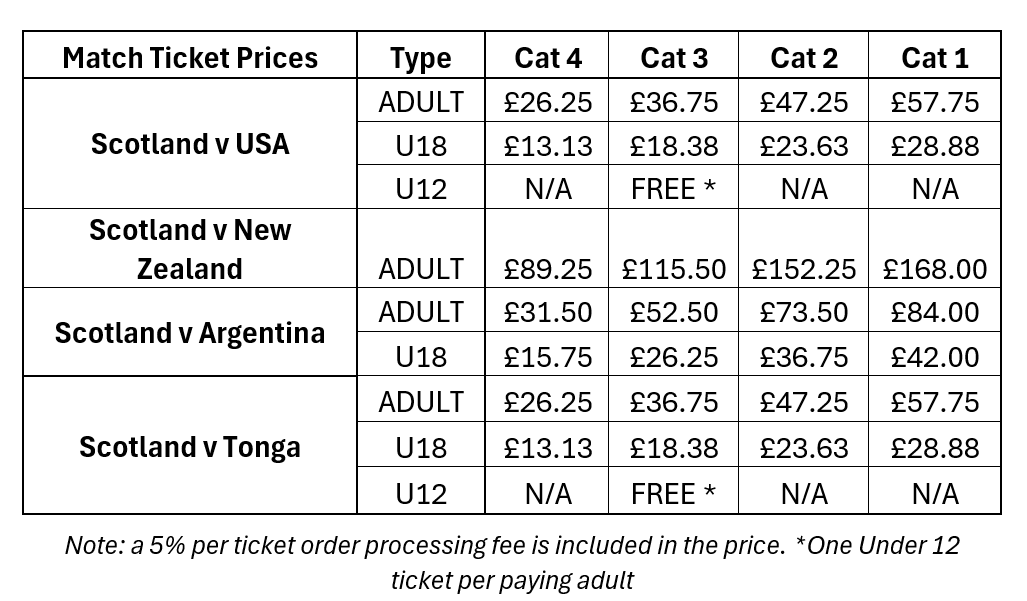Click the £89.25 New Zealand Cat 4 price
Image resolution: width=1027 pixels, height=601 pixels.
point(548,269)
